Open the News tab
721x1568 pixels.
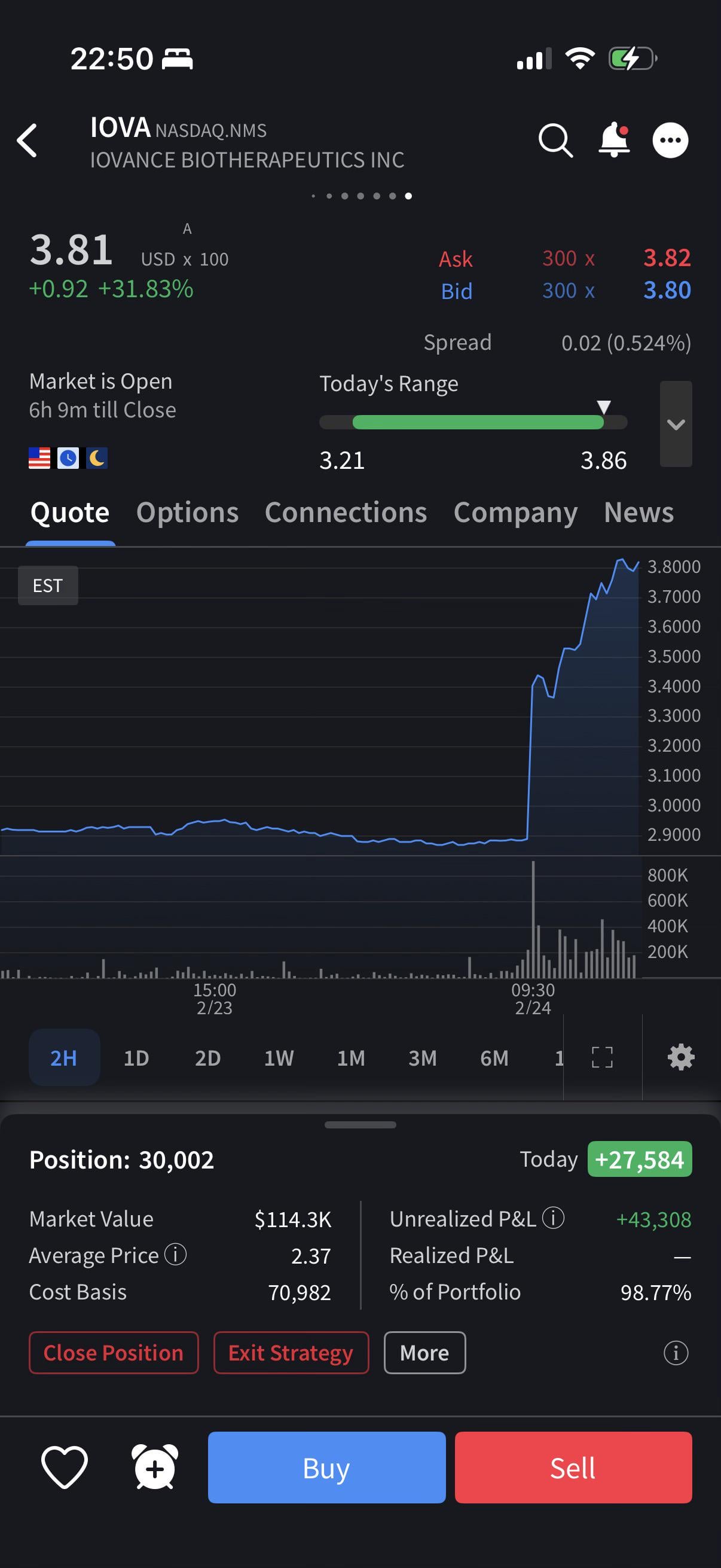pos(638,513)
